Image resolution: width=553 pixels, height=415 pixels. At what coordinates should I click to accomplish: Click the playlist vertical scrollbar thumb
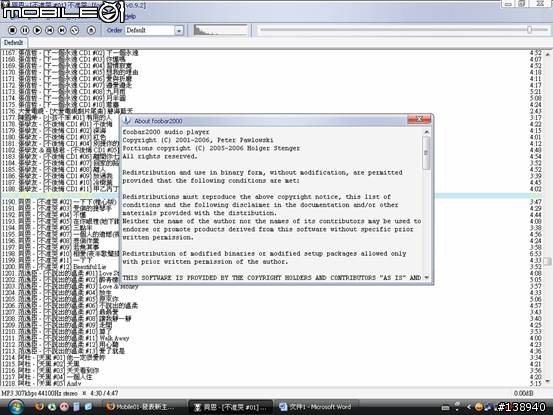pos(547,261)
